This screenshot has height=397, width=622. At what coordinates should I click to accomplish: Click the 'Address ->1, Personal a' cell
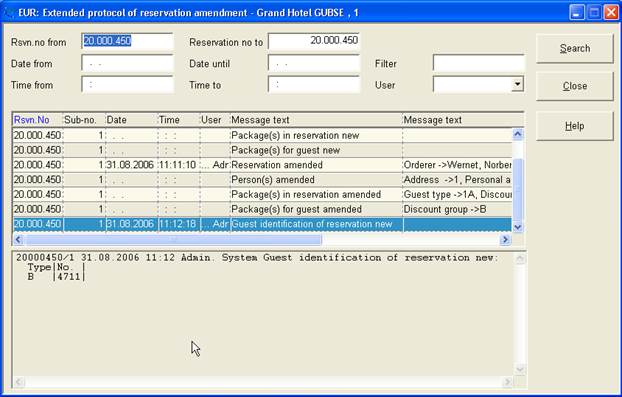pyautogui.click(x=457, y=180)
